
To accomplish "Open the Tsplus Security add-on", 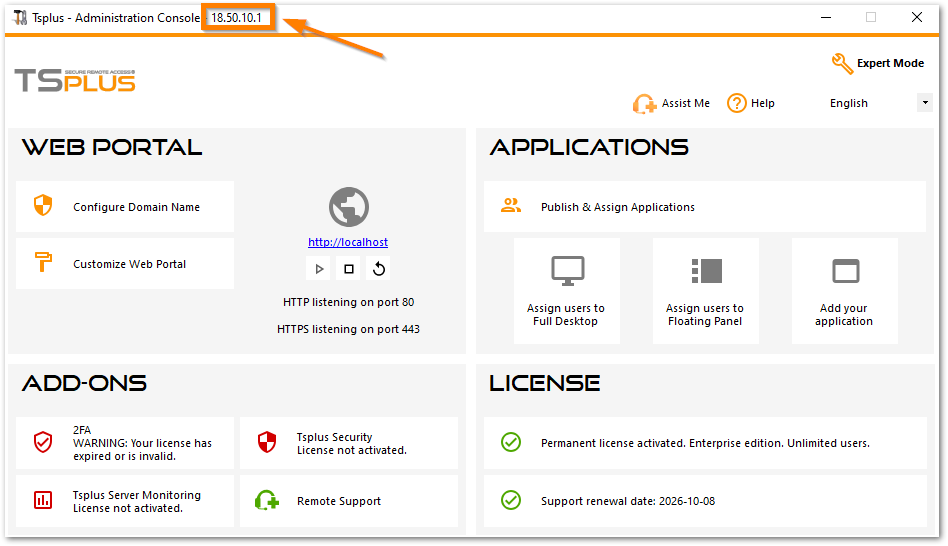I will (x=349, y=443).
